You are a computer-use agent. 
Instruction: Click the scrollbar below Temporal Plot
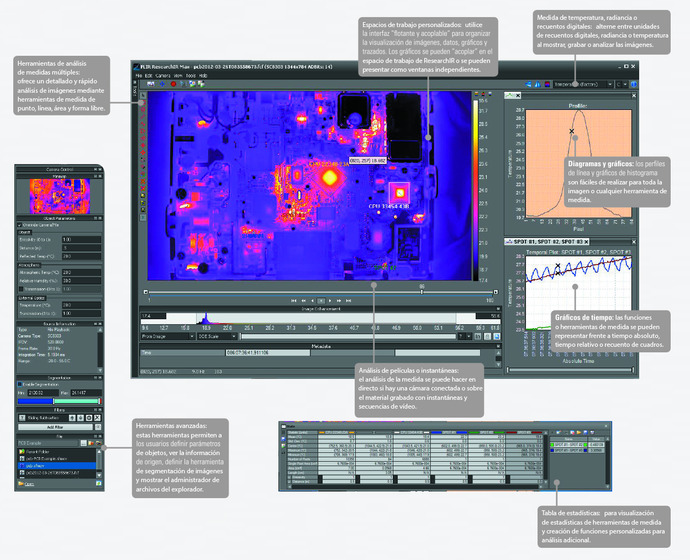(571, 370)
